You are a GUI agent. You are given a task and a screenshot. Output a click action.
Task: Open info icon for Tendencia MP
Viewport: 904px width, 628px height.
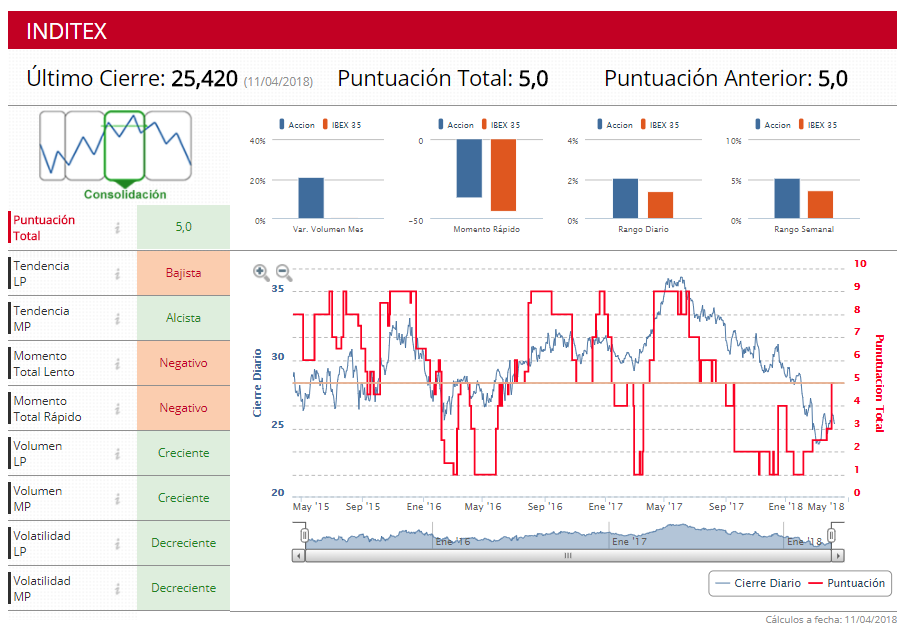(x=118, y=318)
